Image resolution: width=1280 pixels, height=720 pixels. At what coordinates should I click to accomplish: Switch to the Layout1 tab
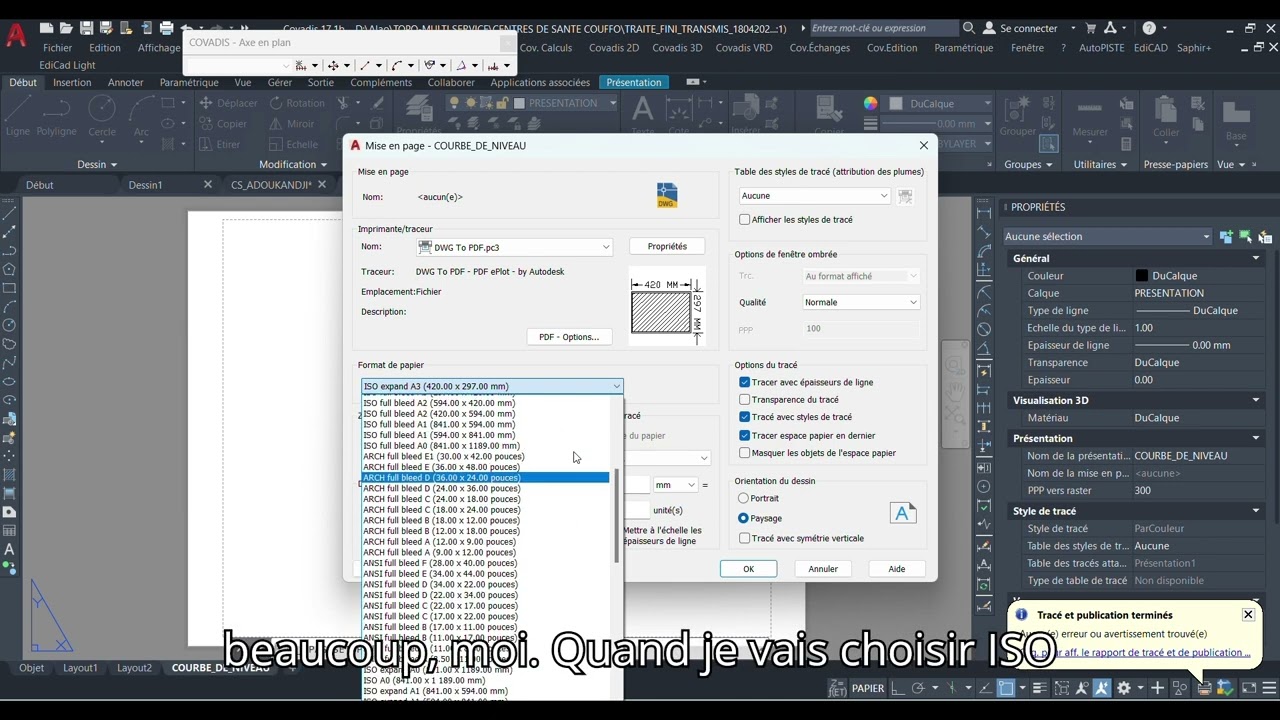80,668
